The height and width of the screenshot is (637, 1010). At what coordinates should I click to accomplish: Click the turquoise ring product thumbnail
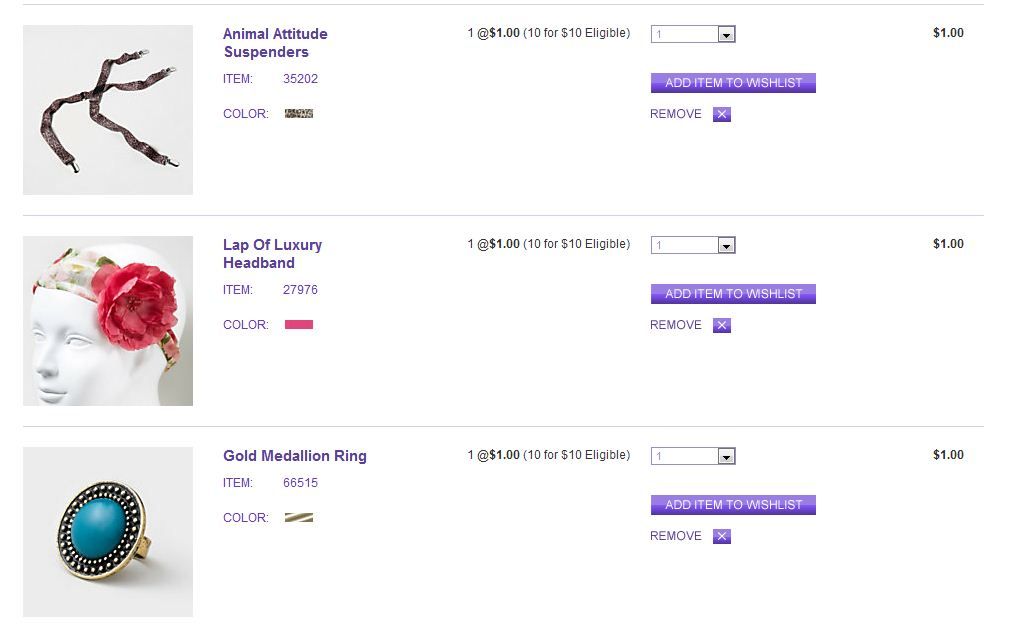(108, 532)
